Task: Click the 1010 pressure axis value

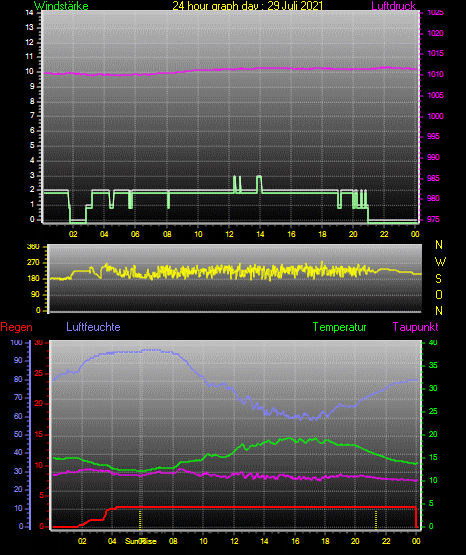Action: [435, 74]
